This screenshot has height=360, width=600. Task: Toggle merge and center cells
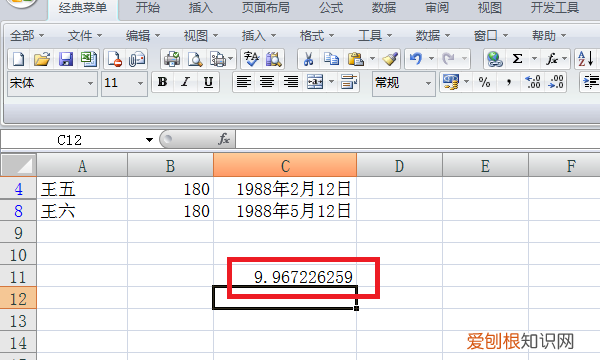315,82
